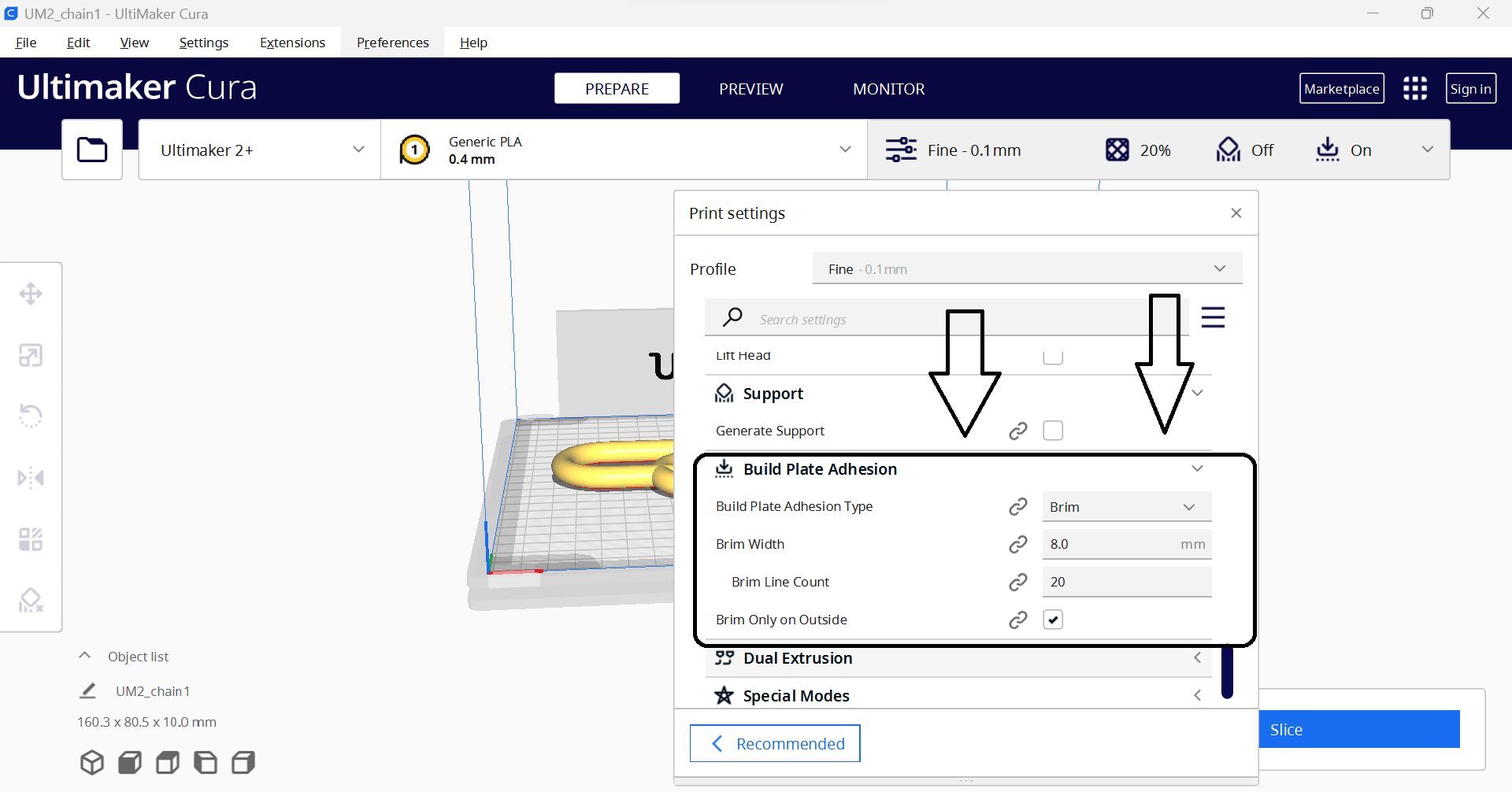This screenshot has width=1512, height=792.
Task: Open the Help menu
Action: tap(473, 43)
